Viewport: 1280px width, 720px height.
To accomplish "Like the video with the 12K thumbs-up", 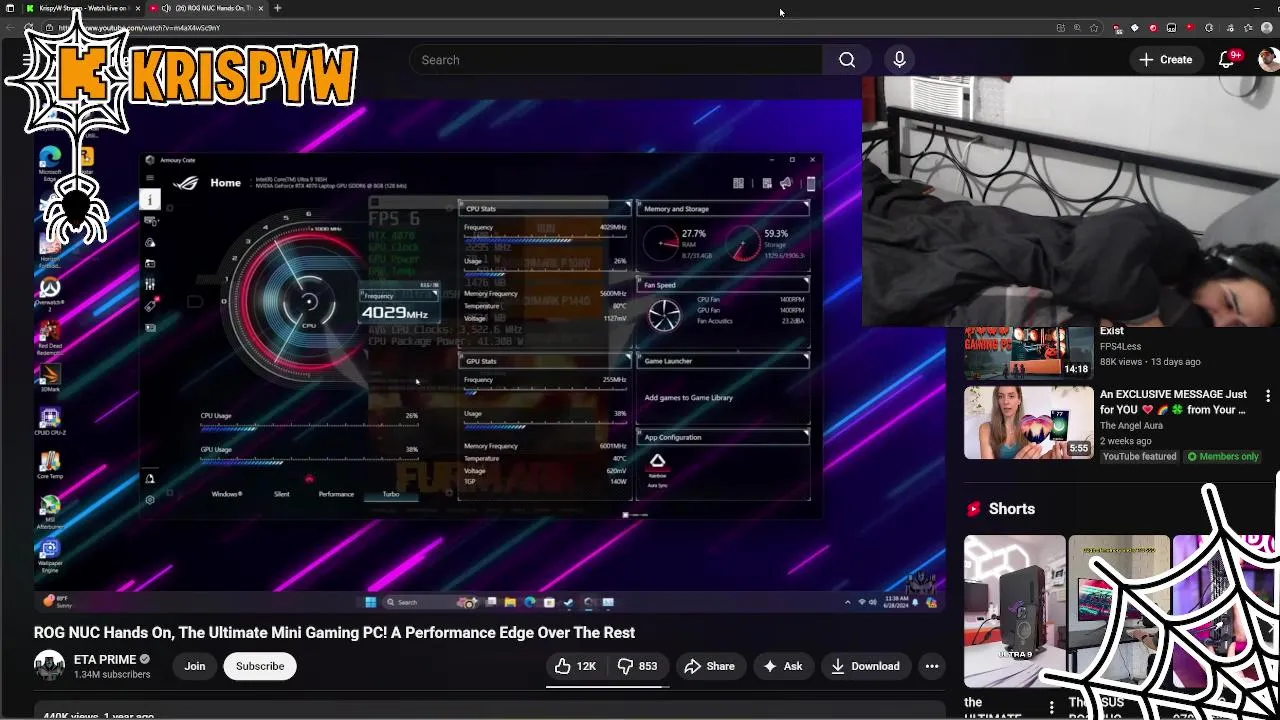I will pyautogui.click(x=574, y=666).
